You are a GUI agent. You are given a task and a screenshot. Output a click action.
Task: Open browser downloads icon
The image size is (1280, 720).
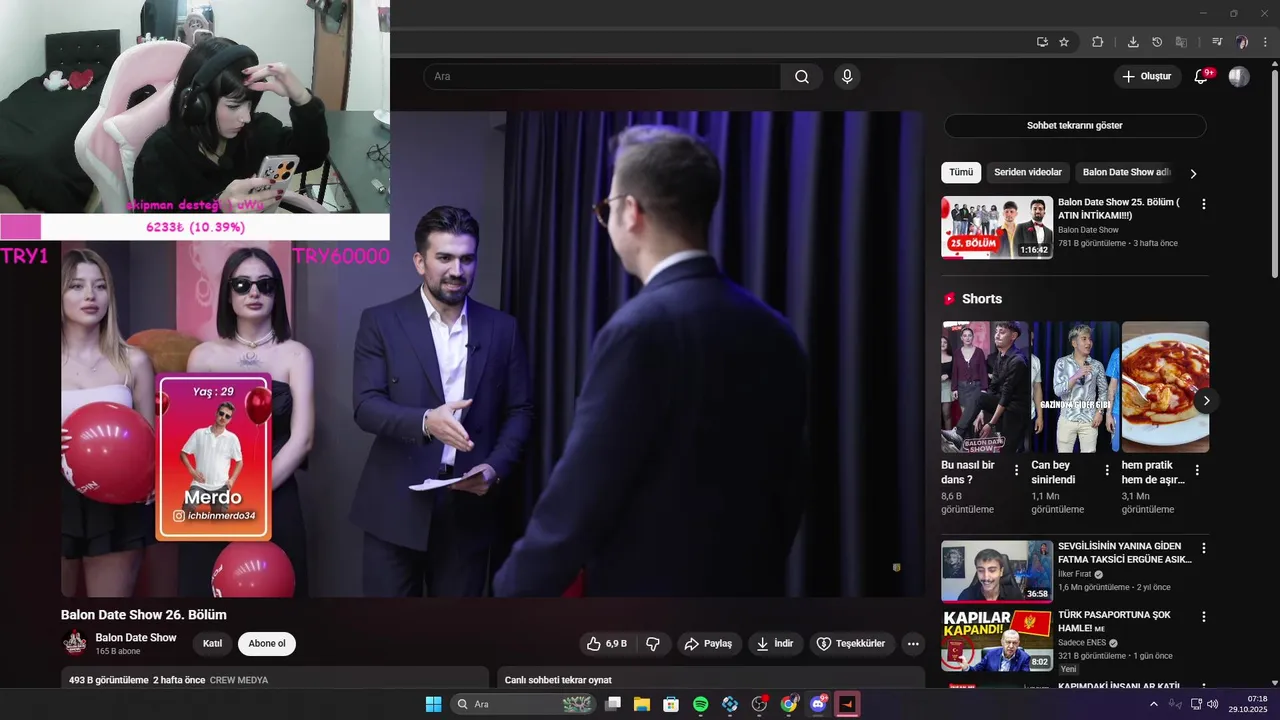(1133, 42)
